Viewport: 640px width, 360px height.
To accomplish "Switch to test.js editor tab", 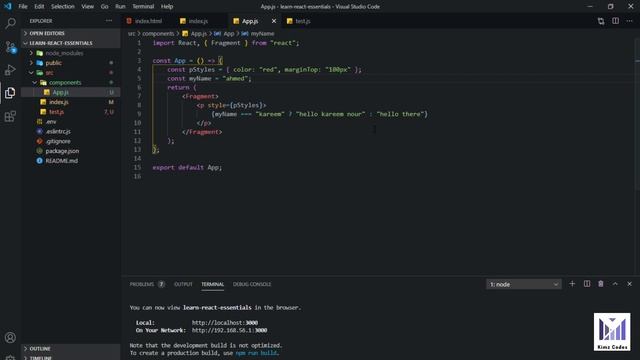I will pyautogui.click(x=302, y=21).
